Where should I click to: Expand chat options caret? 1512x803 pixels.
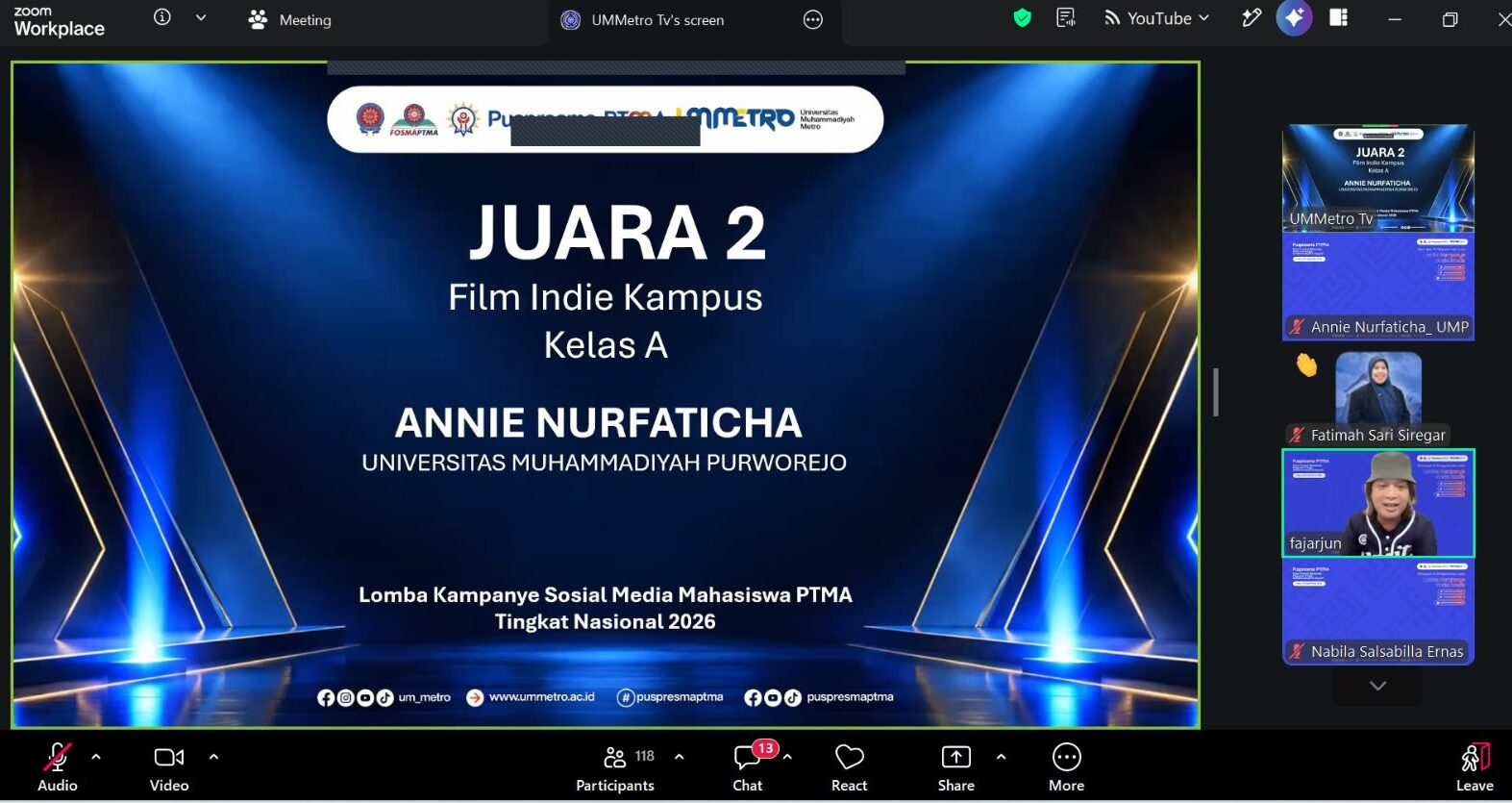pos(787,757)
